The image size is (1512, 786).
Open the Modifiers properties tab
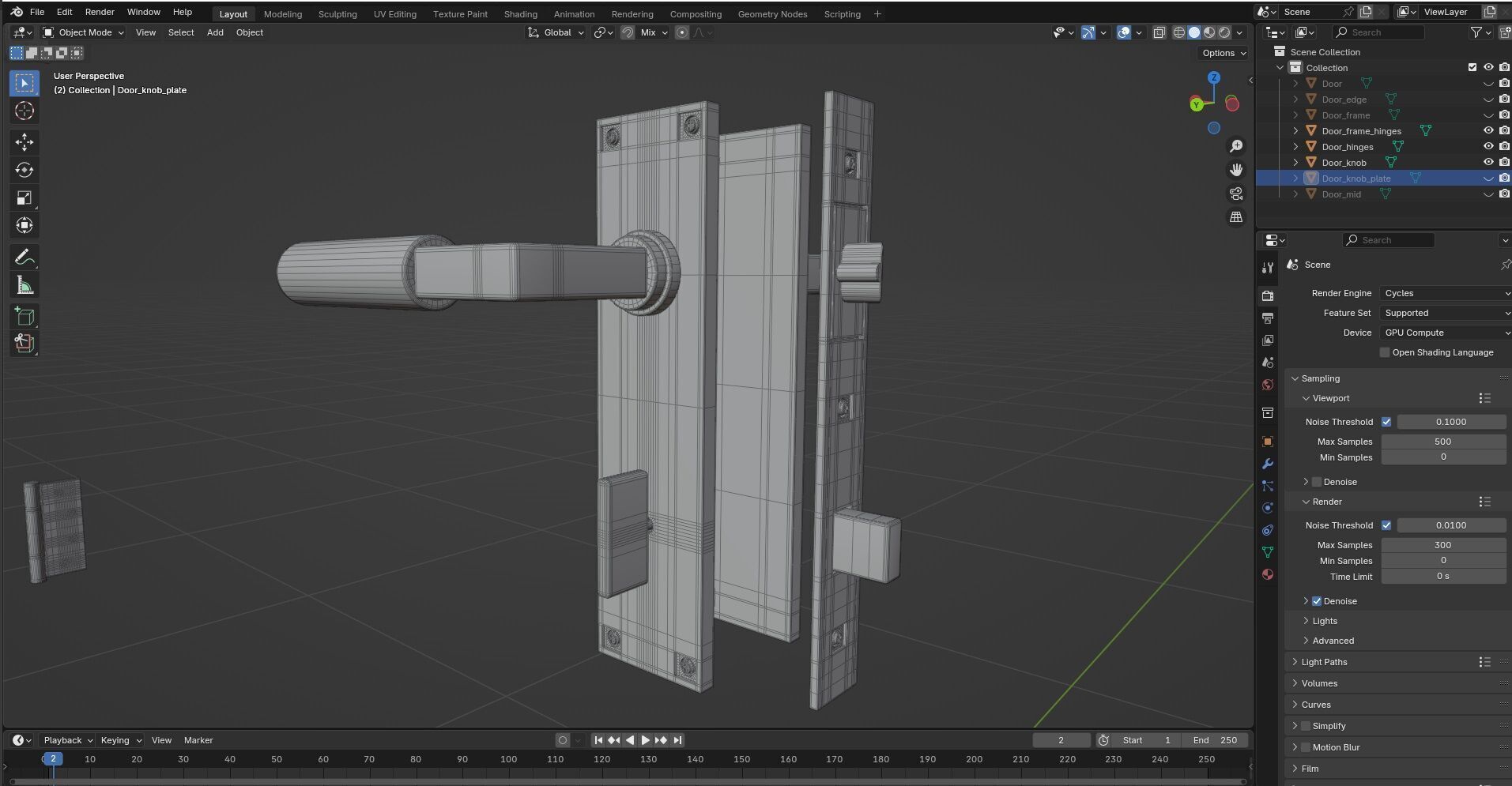pyautogui.click(x=1268, y=464)
